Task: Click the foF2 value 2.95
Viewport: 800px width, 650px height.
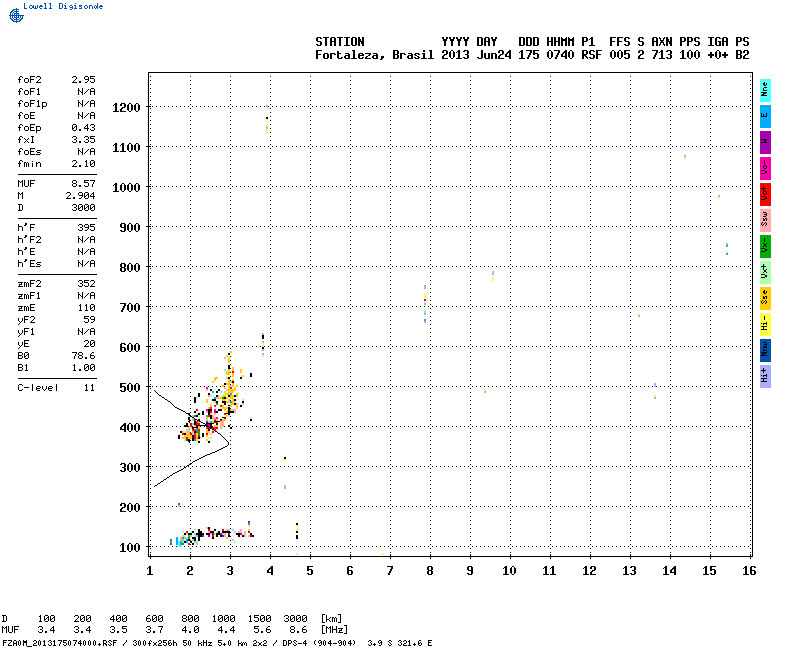Action: tap(83, 80)
